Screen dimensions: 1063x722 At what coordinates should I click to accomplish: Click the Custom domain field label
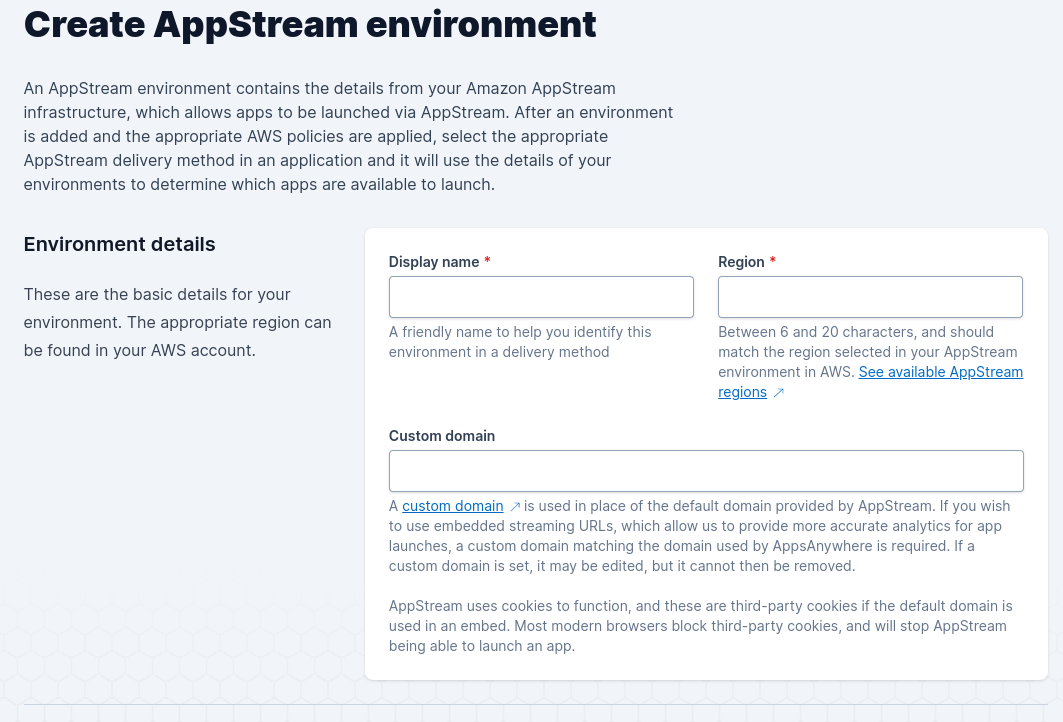pos(442,436)
